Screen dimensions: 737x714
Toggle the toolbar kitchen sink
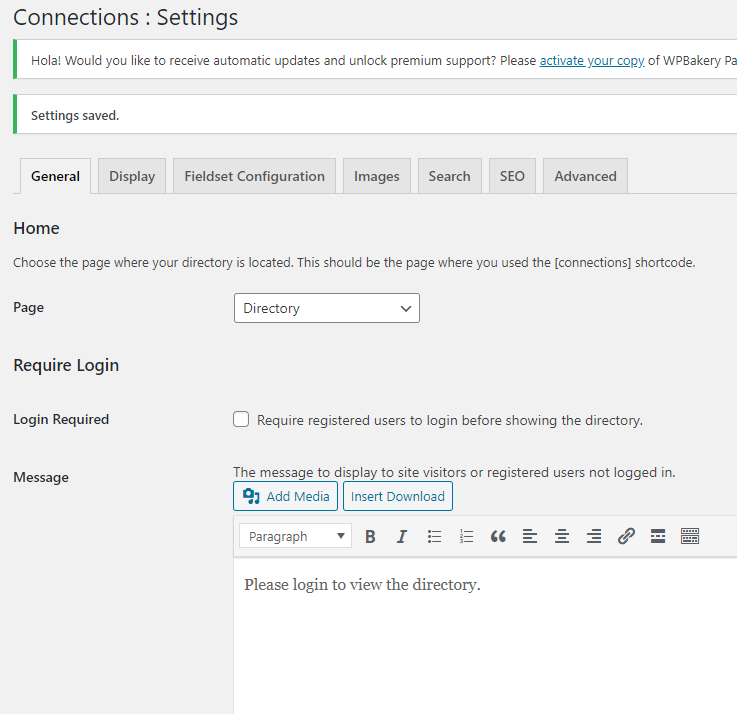point(690,536)
